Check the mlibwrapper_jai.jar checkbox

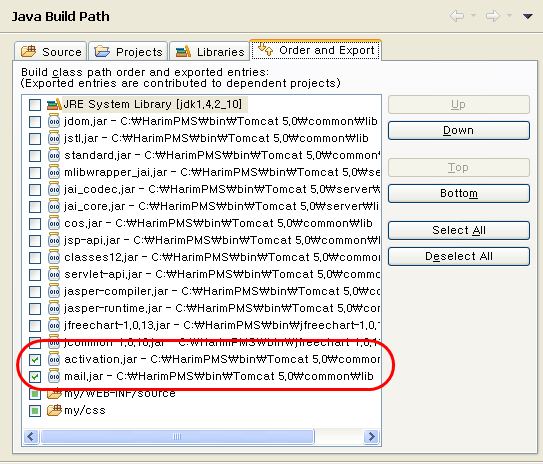(x=35, y=172)
